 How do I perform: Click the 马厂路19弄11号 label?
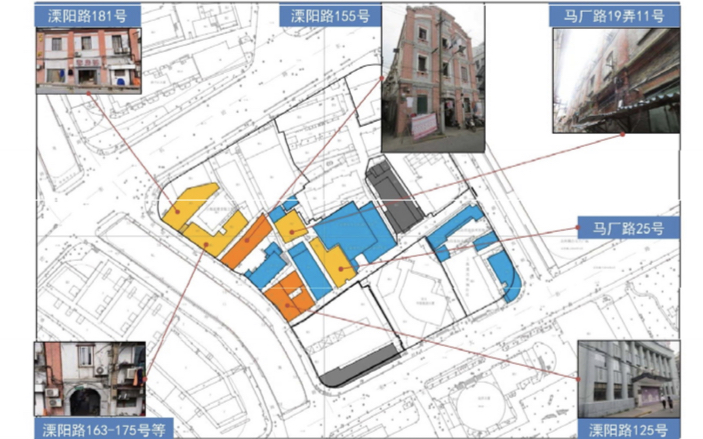(x=615, y=16)
